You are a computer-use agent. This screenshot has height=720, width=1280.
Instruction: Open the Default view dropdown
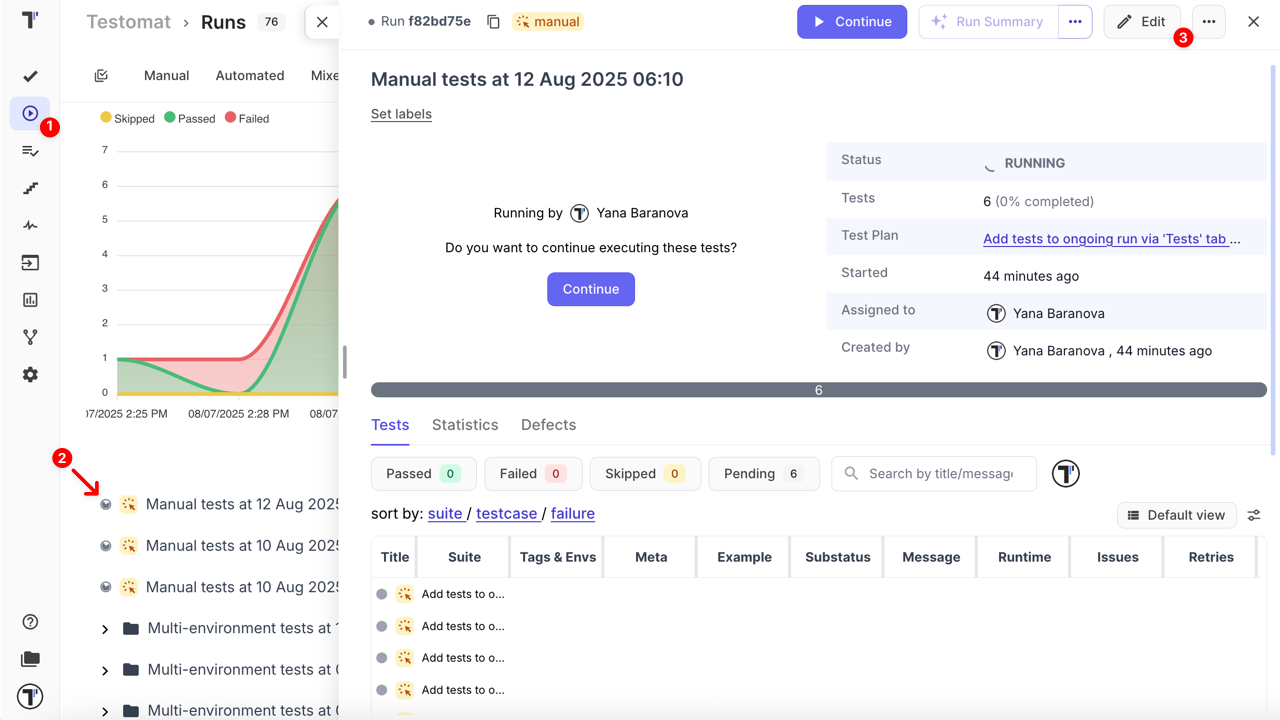click(x=1176, y=515)
